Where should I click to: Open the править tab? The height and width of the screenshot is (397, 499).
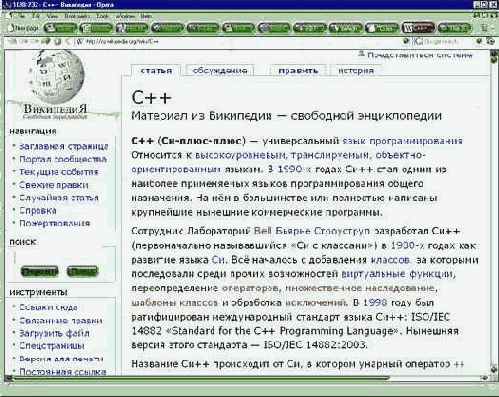(x=298, y=71)
